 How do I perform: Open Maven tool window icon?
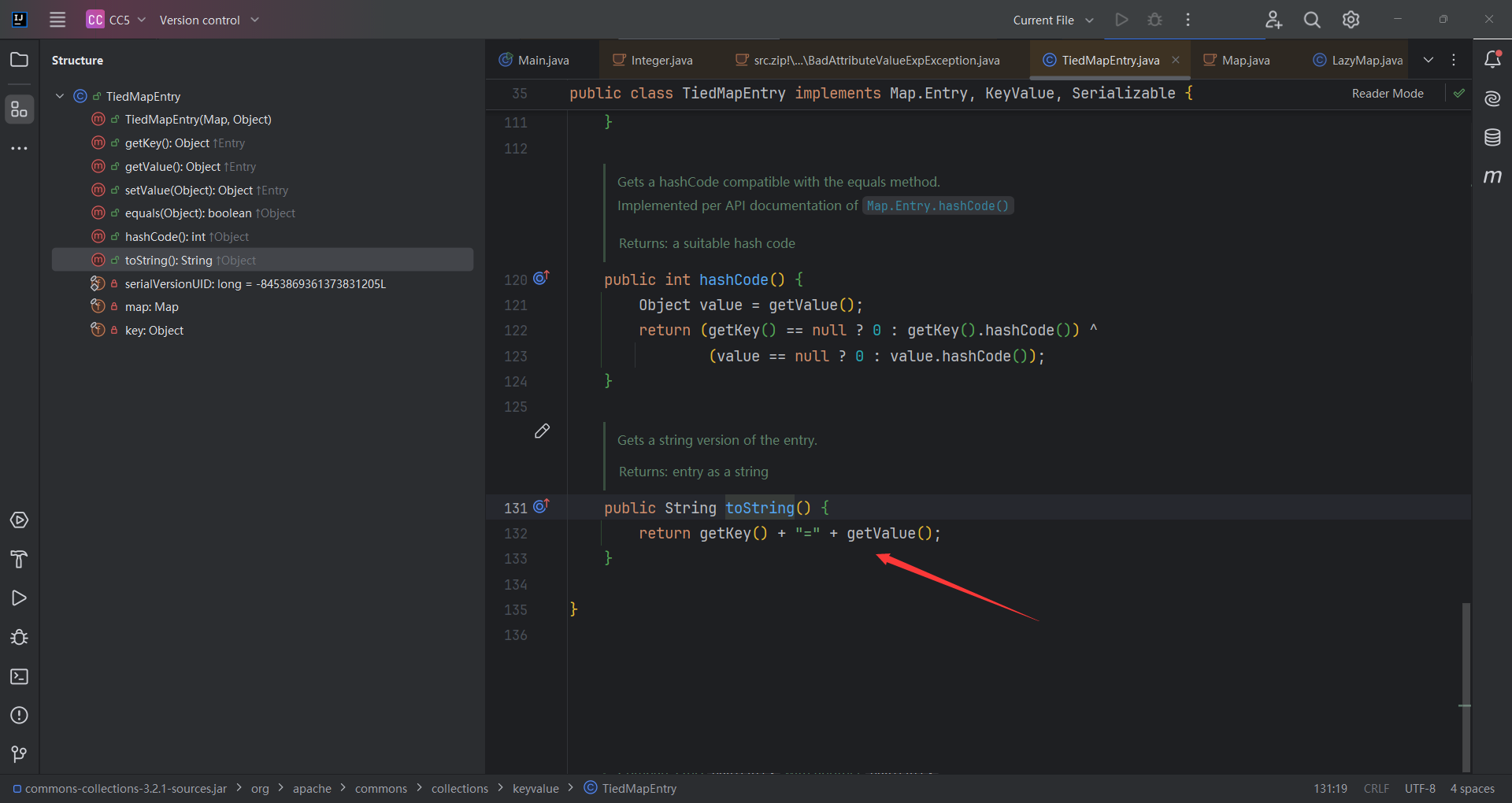[1492, 176]
